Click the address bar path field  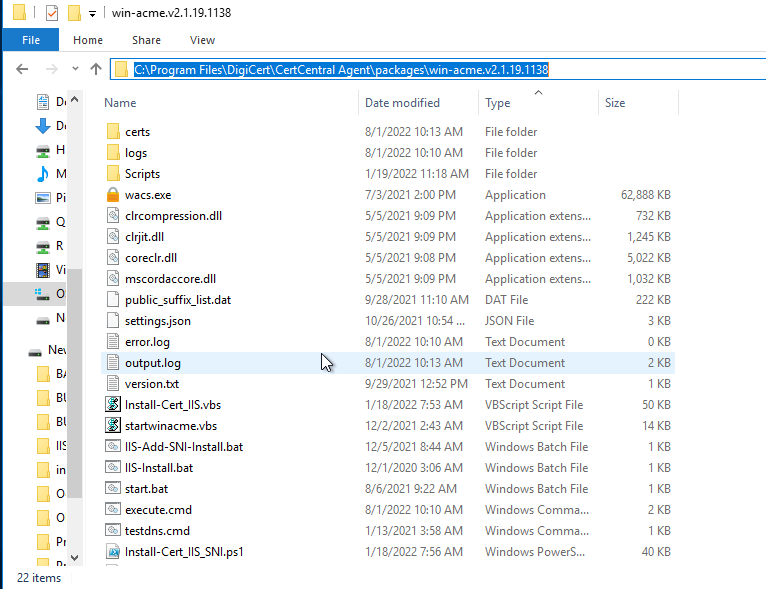click(x=438, y=69)
